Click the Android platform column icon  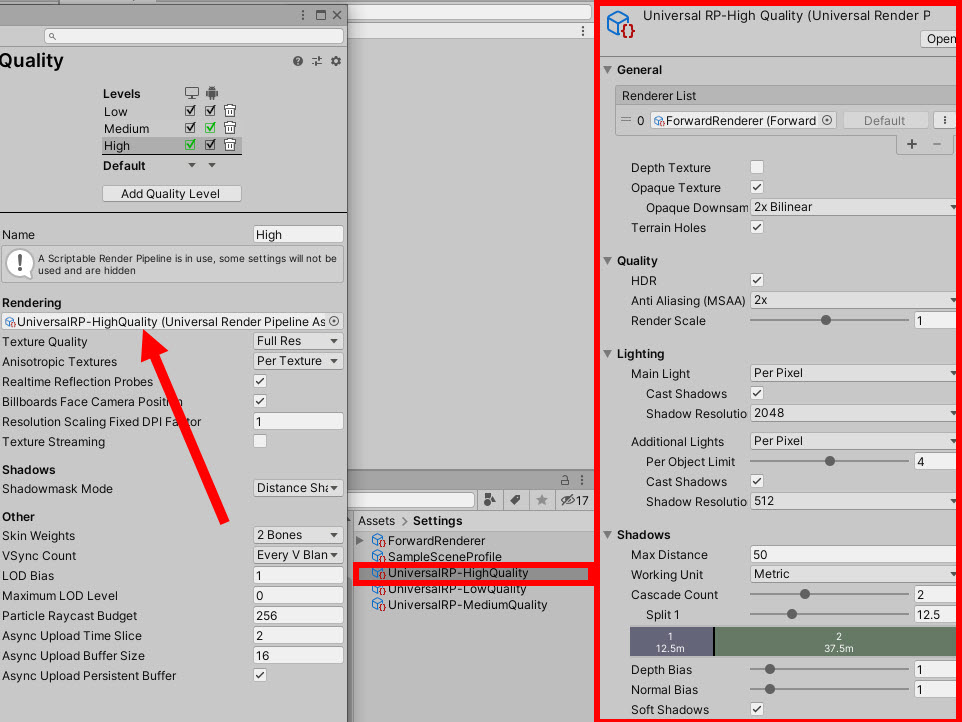(212, 93)
